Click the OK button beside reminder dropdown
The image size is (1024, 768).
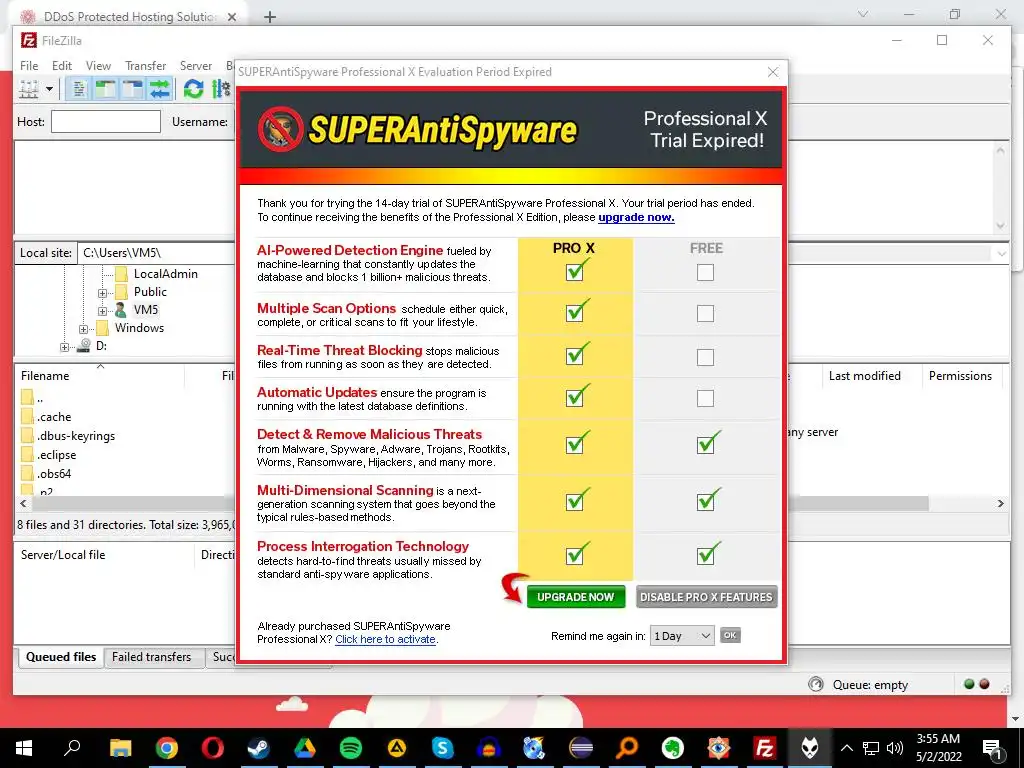(x=730, y=635)
